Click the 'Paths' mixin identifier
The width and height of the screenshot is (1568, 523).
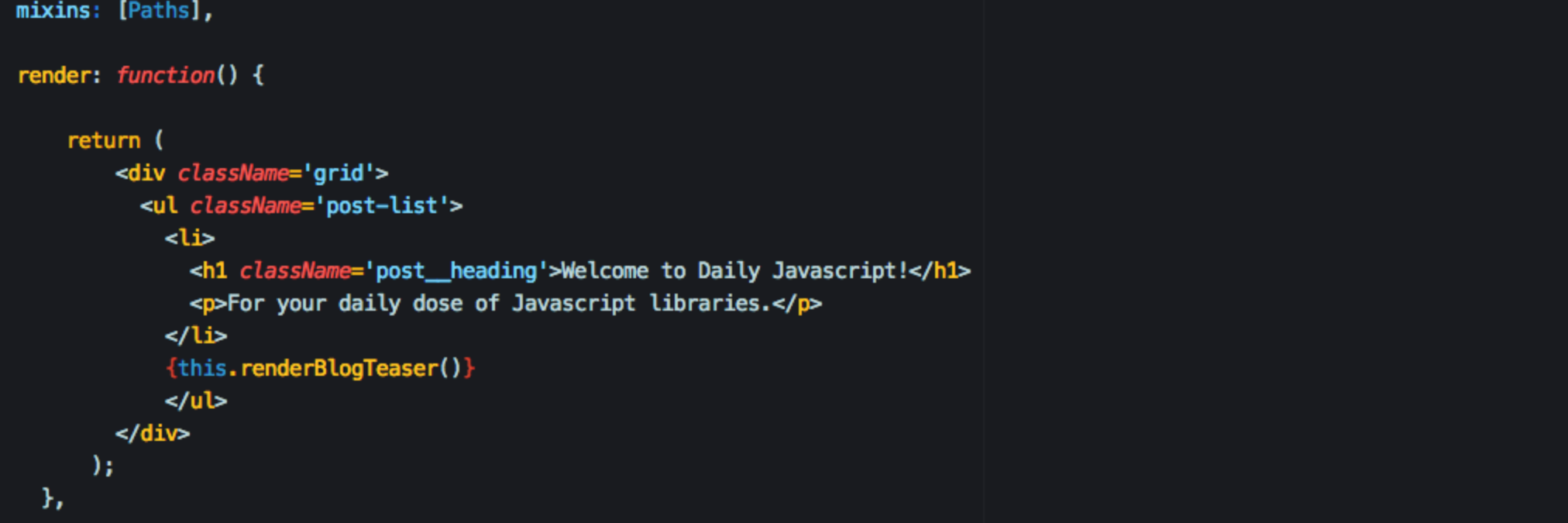[x=159, y=10]
